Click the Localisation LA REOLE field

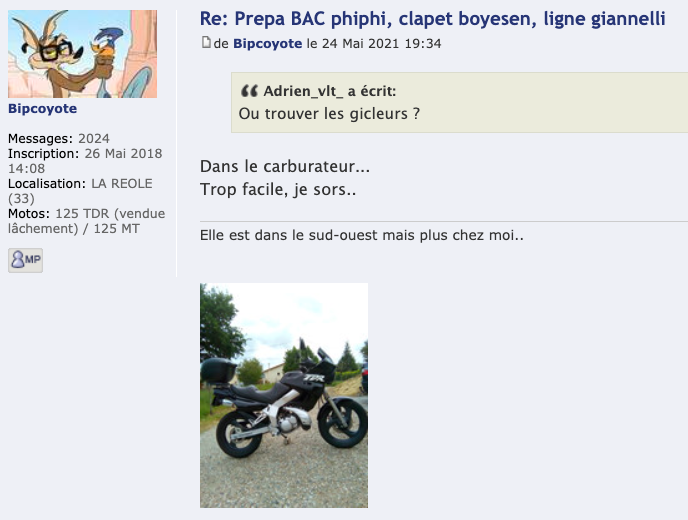pyautogui.click(x=80, y=191)
